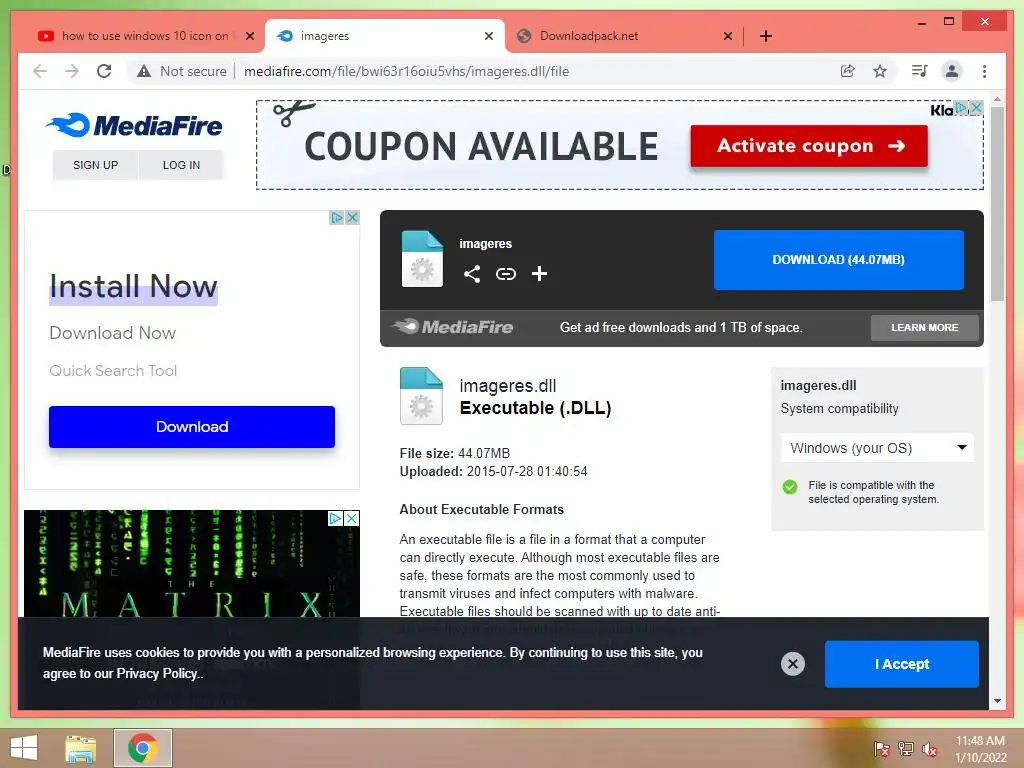Click DOWNLOAD (44.07MB) button
The image size is (1024, 768).
(x=839, y=260)
